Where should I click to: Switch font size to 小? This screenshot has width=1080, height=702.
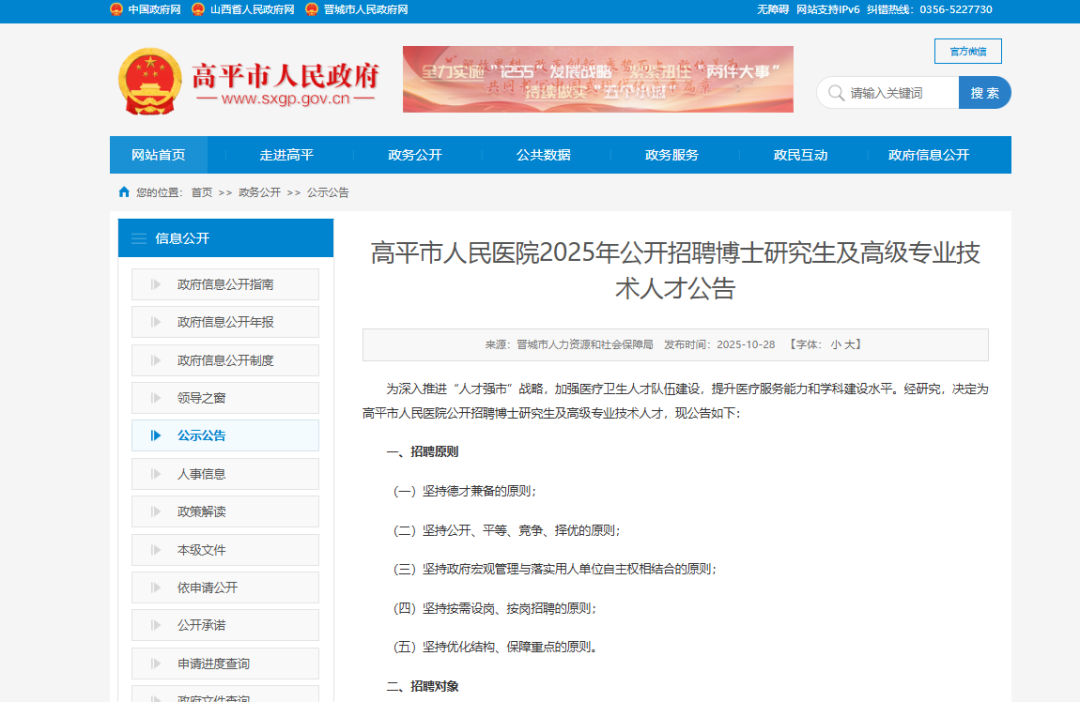pos(835,344)
